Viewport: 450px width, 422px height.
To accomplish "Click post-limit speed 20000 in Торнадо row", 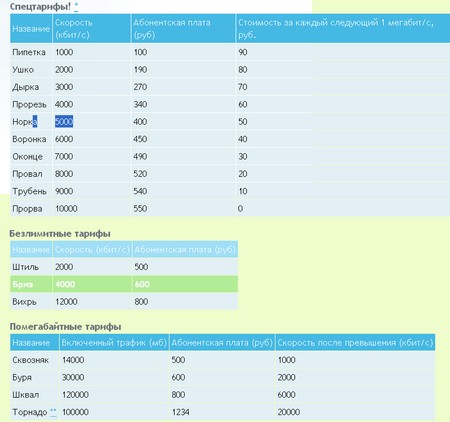I will pyautogui.click(x=289, y=412).
